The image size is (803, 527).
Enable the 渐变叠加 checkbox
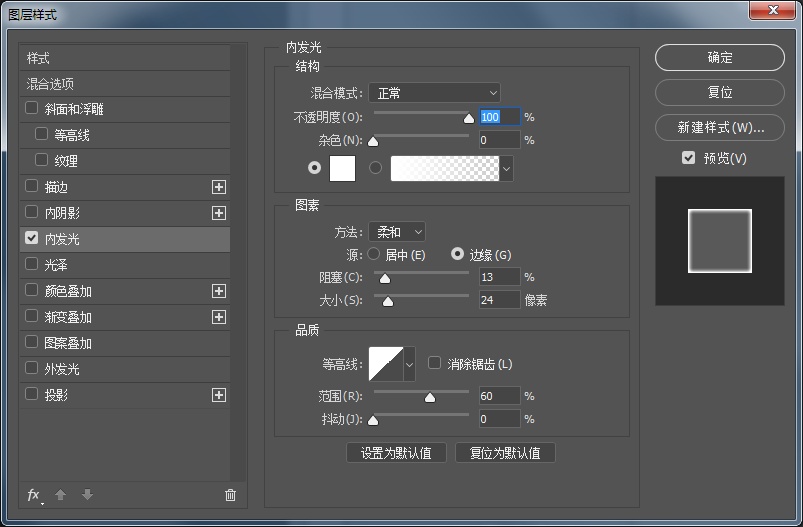pos(31,316)
